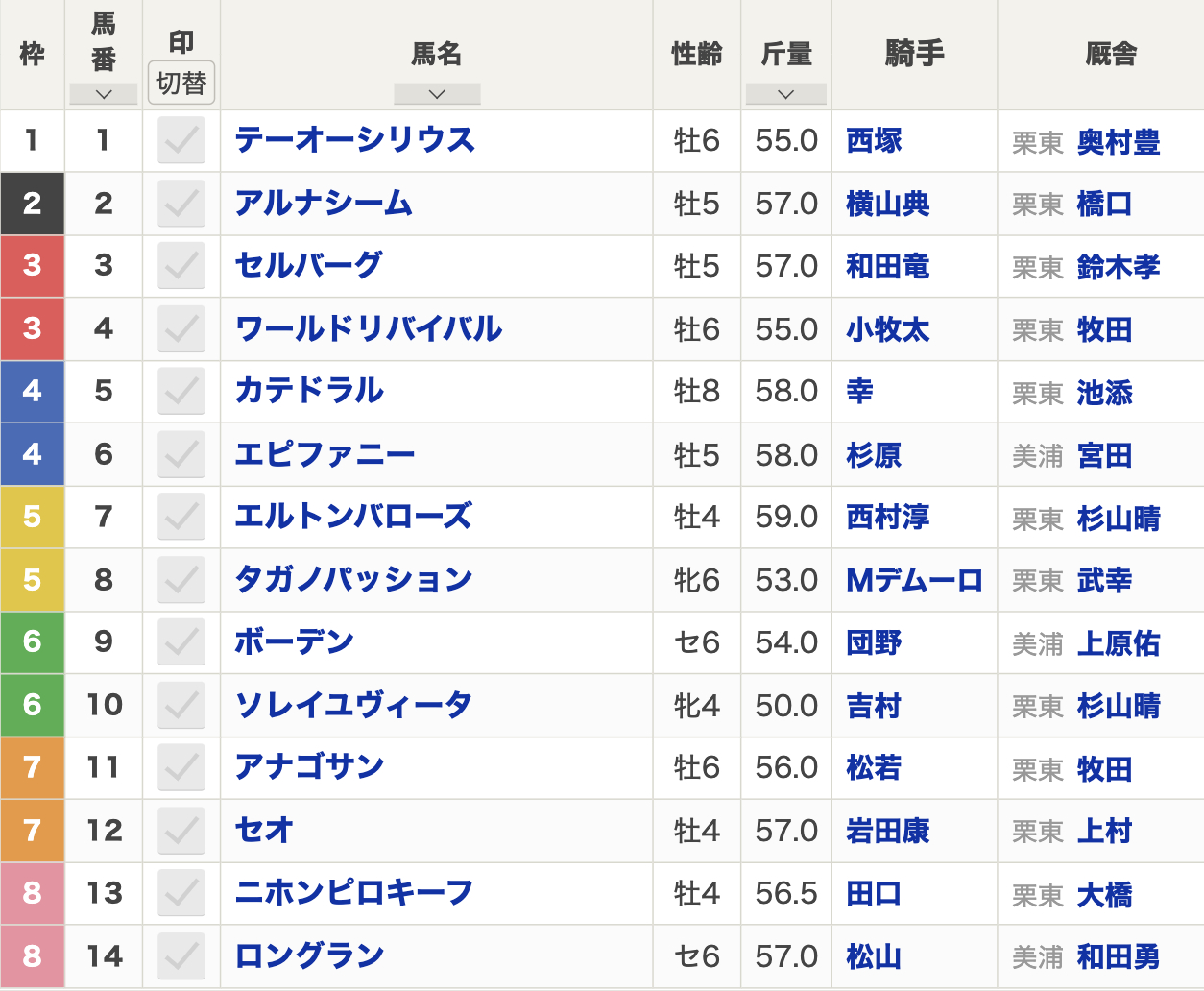Toggle the mark checkbox for ボーデン
The width and height of the screenshot is (1204, 991).
click(181, 642)
